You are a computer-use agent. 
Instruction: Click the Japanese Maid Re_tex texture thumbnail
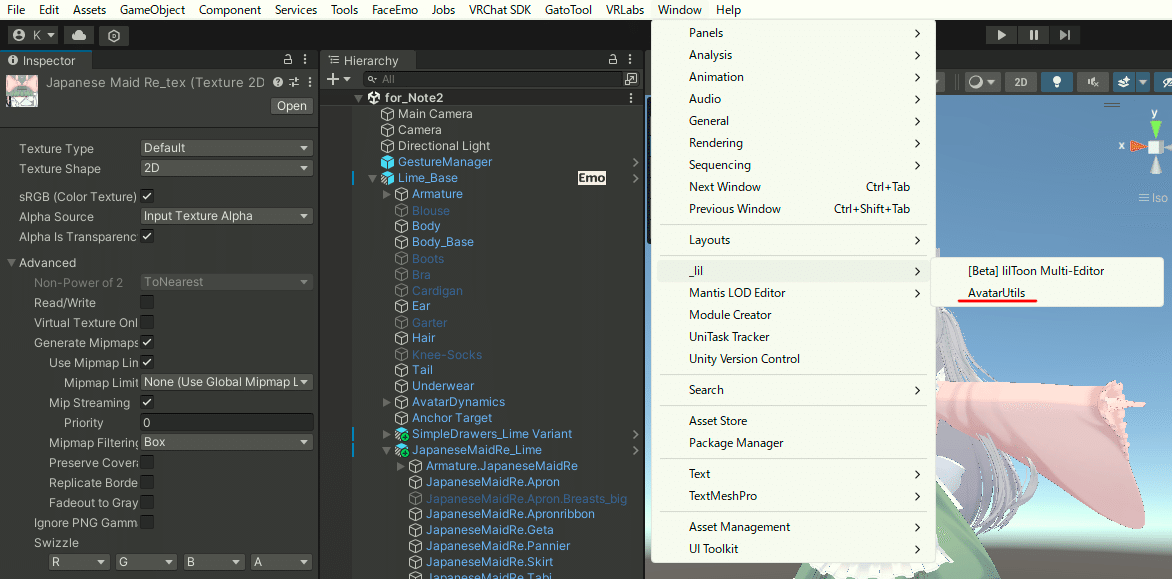22,91
